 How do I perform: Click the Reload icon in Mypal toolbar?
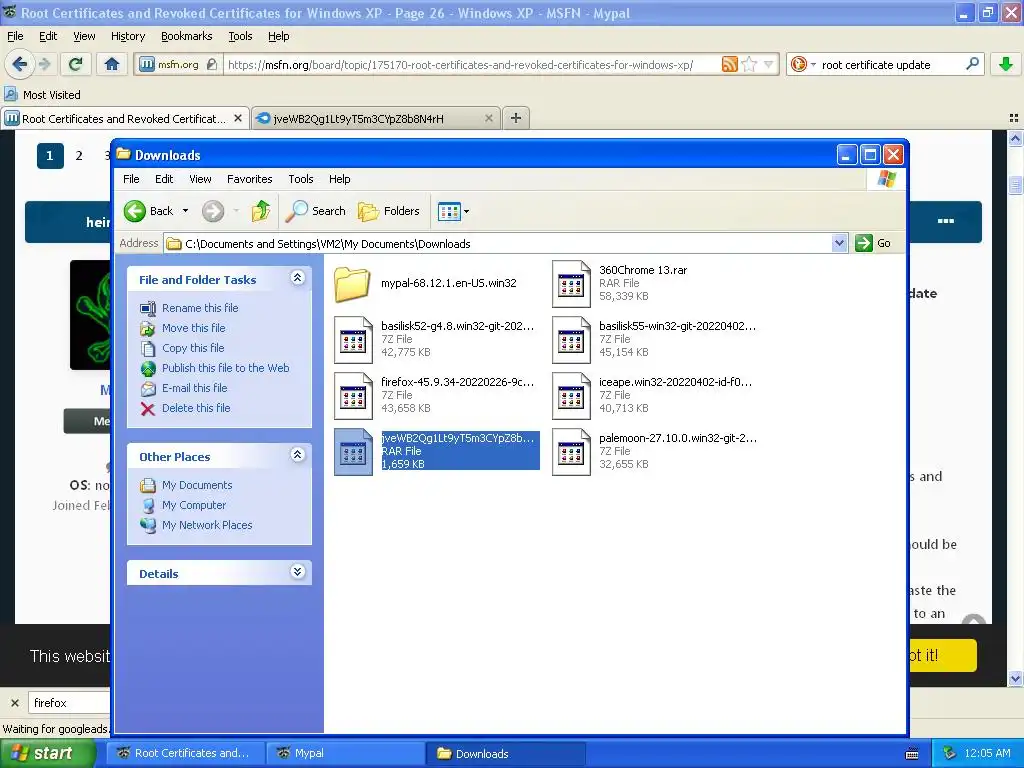pos(75,64)
